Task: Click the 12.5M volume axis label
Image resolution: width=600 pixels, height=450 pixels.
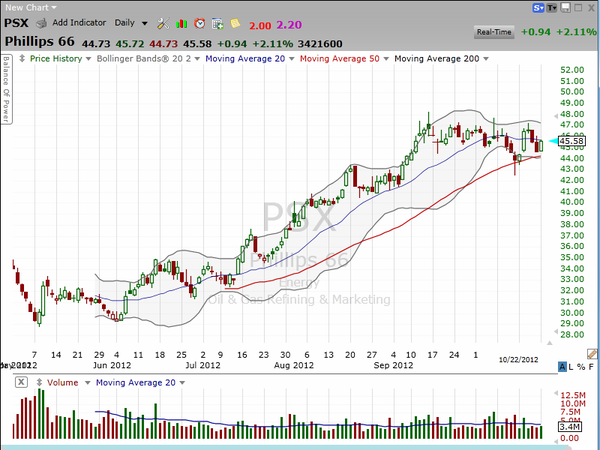Action: [573, 395]
